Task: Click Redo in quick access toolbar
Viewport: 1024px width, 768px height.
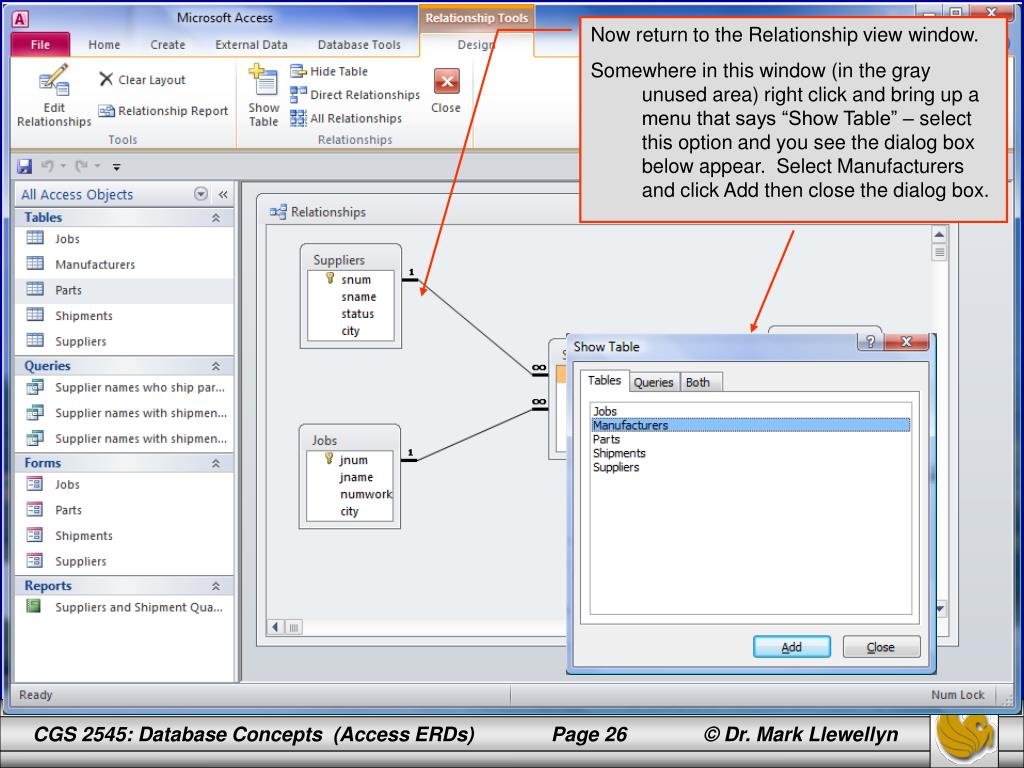Action: (81, 167)
